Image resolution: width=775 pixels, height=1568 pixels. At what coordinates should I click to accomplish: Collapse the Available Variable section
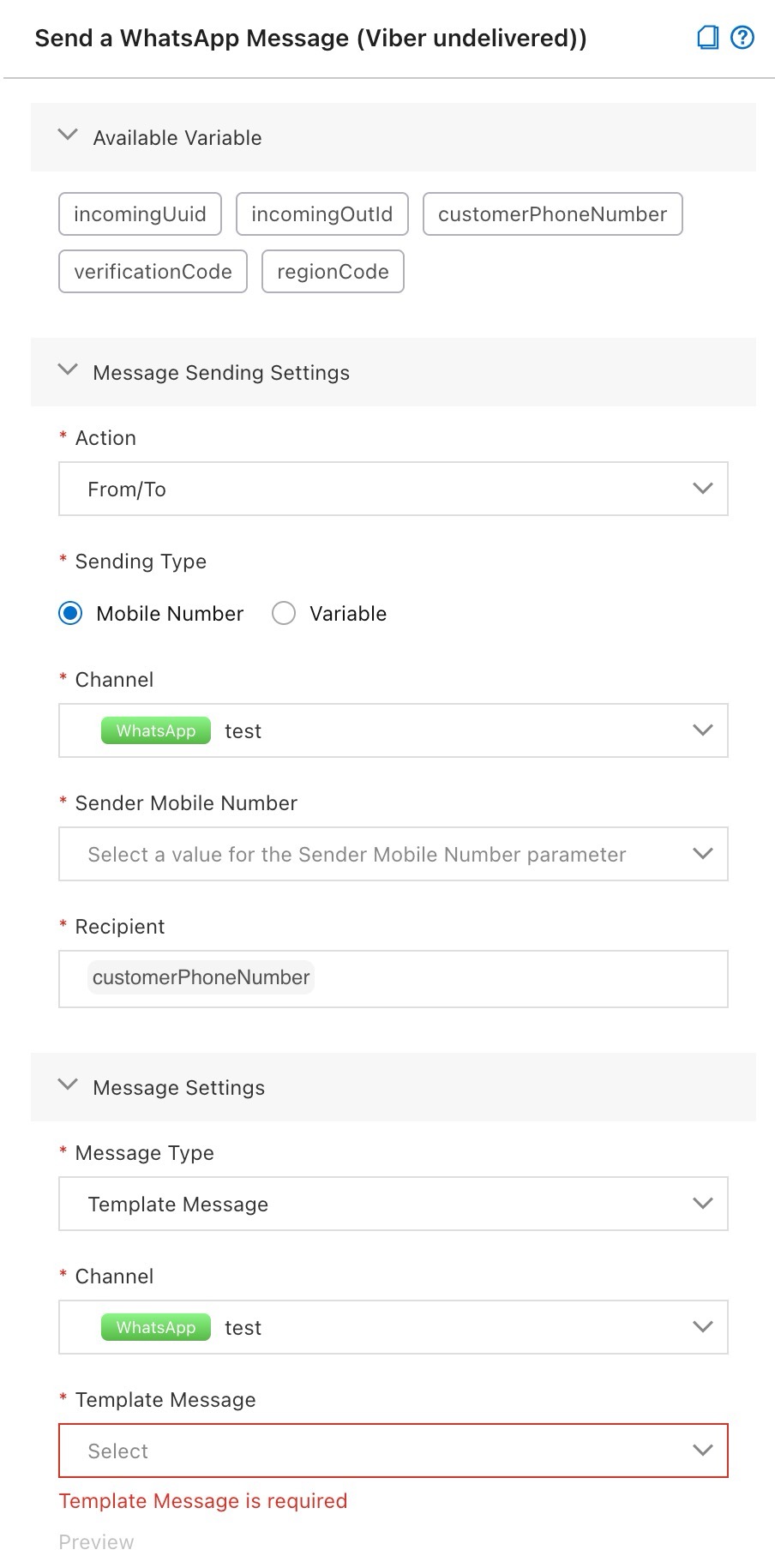tap(68, 135)
